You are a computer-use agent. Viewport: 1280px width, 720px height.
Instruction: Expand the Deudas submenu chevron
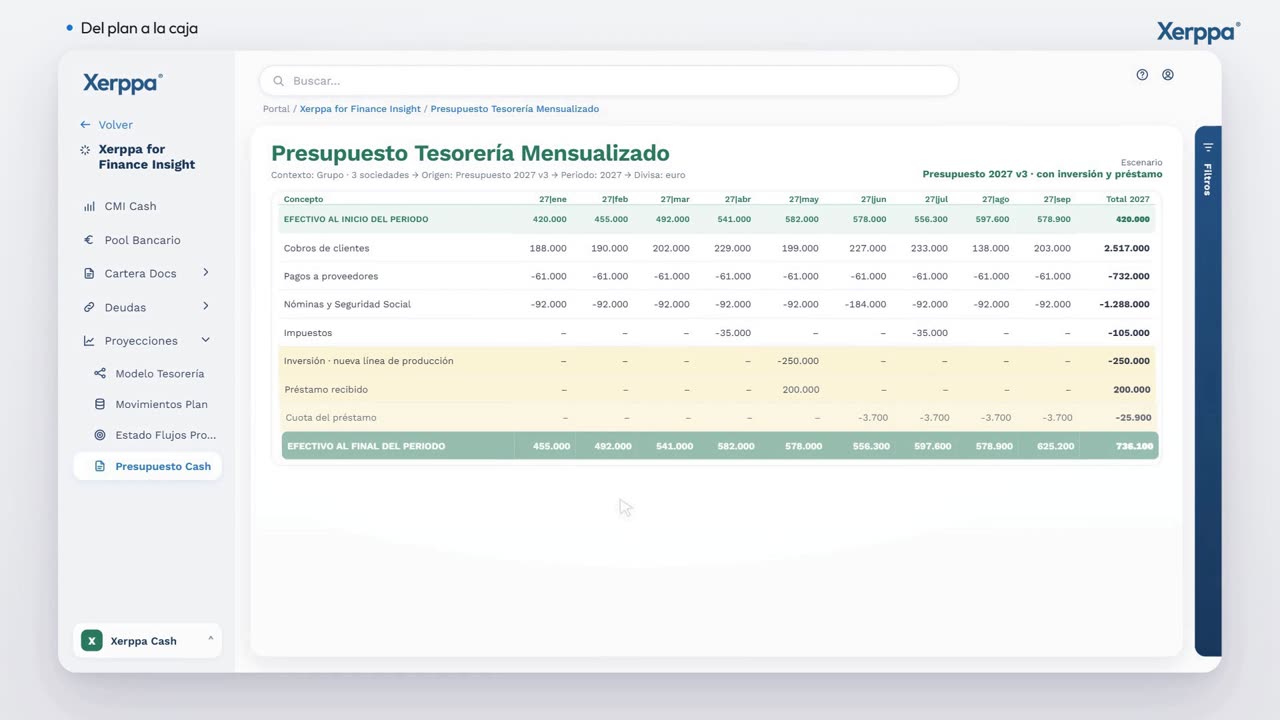click(206, 306)
